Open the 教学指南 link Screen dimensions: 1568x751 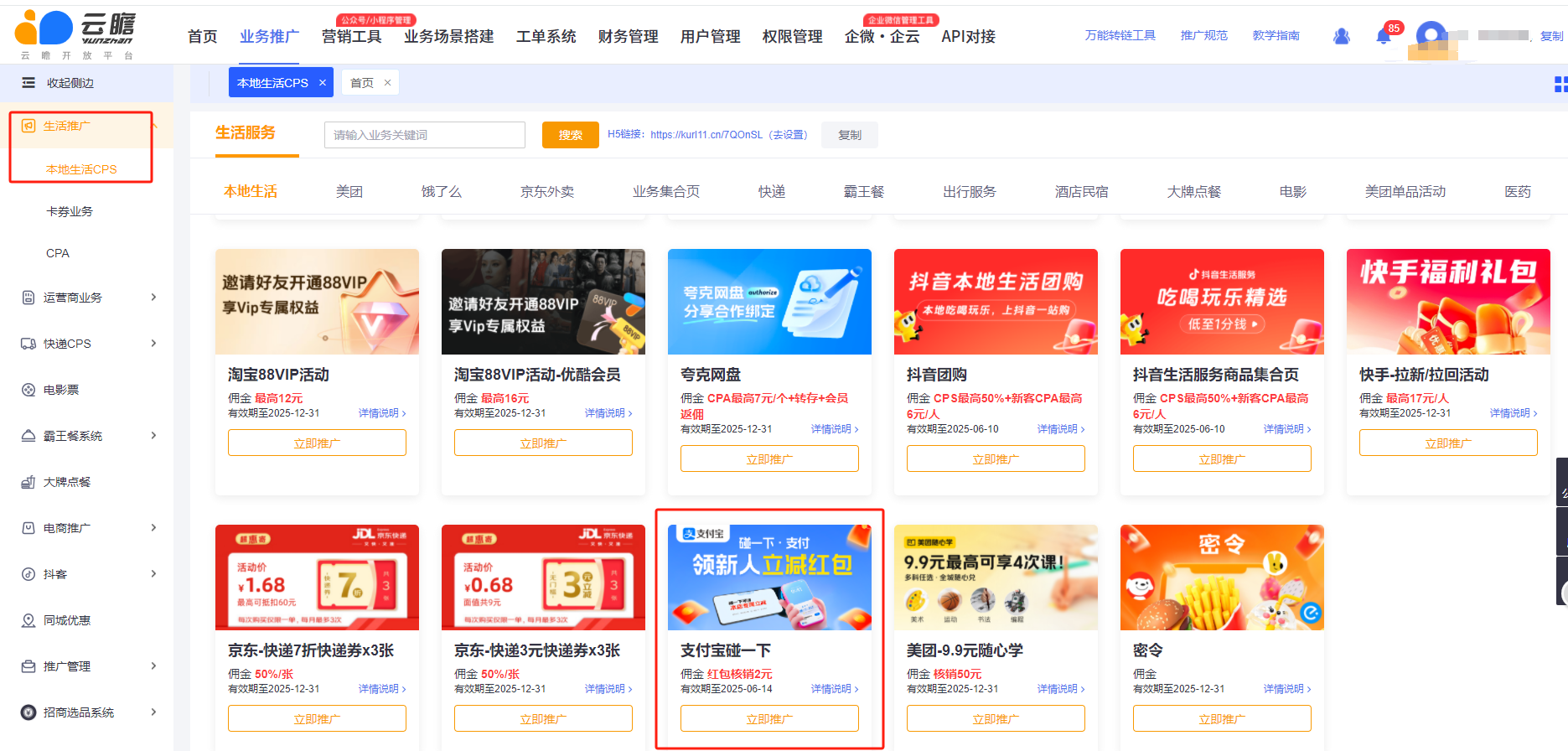point(1276,35)
